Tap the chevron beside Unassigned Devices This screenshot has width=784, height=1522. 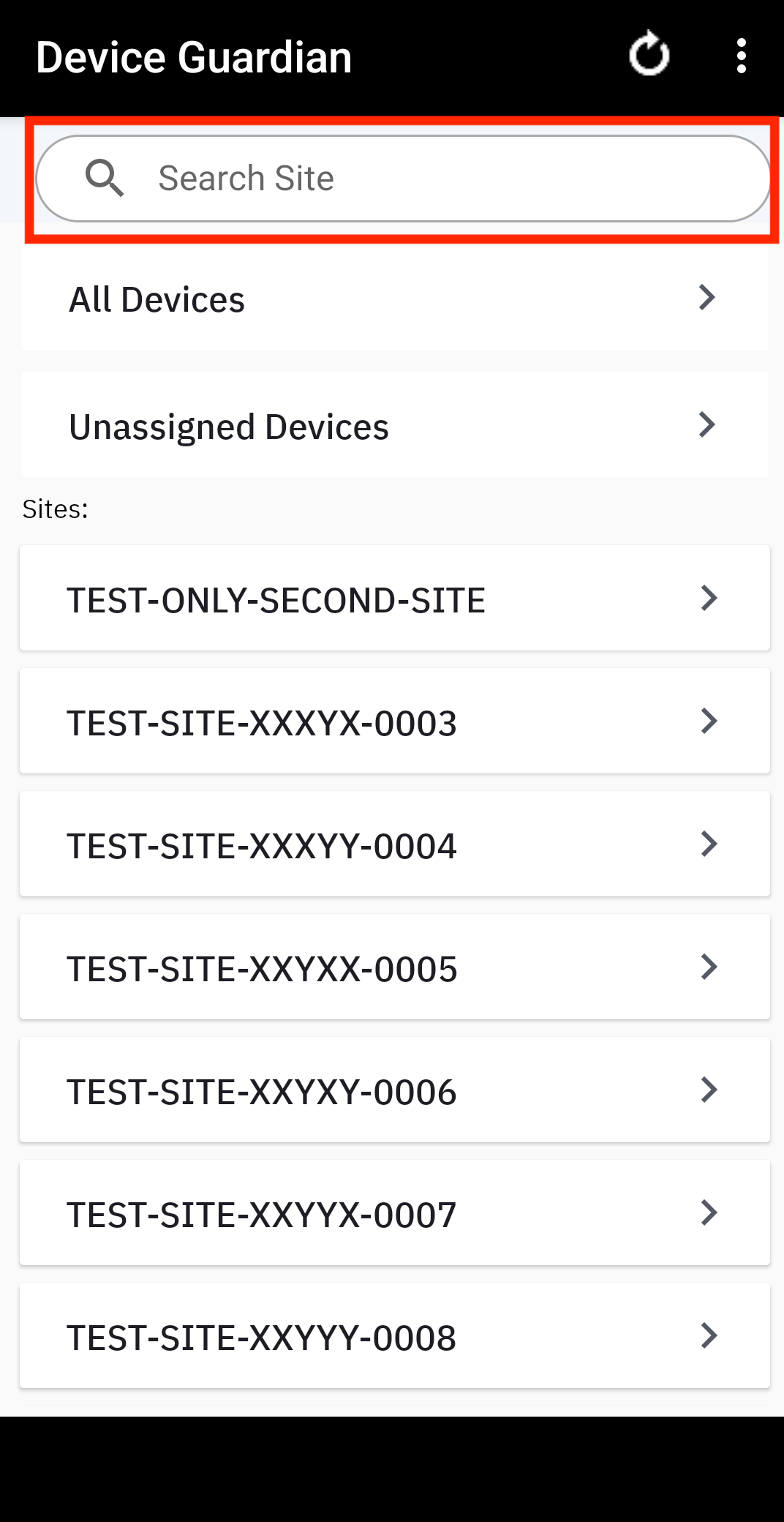tap(706, 425)
